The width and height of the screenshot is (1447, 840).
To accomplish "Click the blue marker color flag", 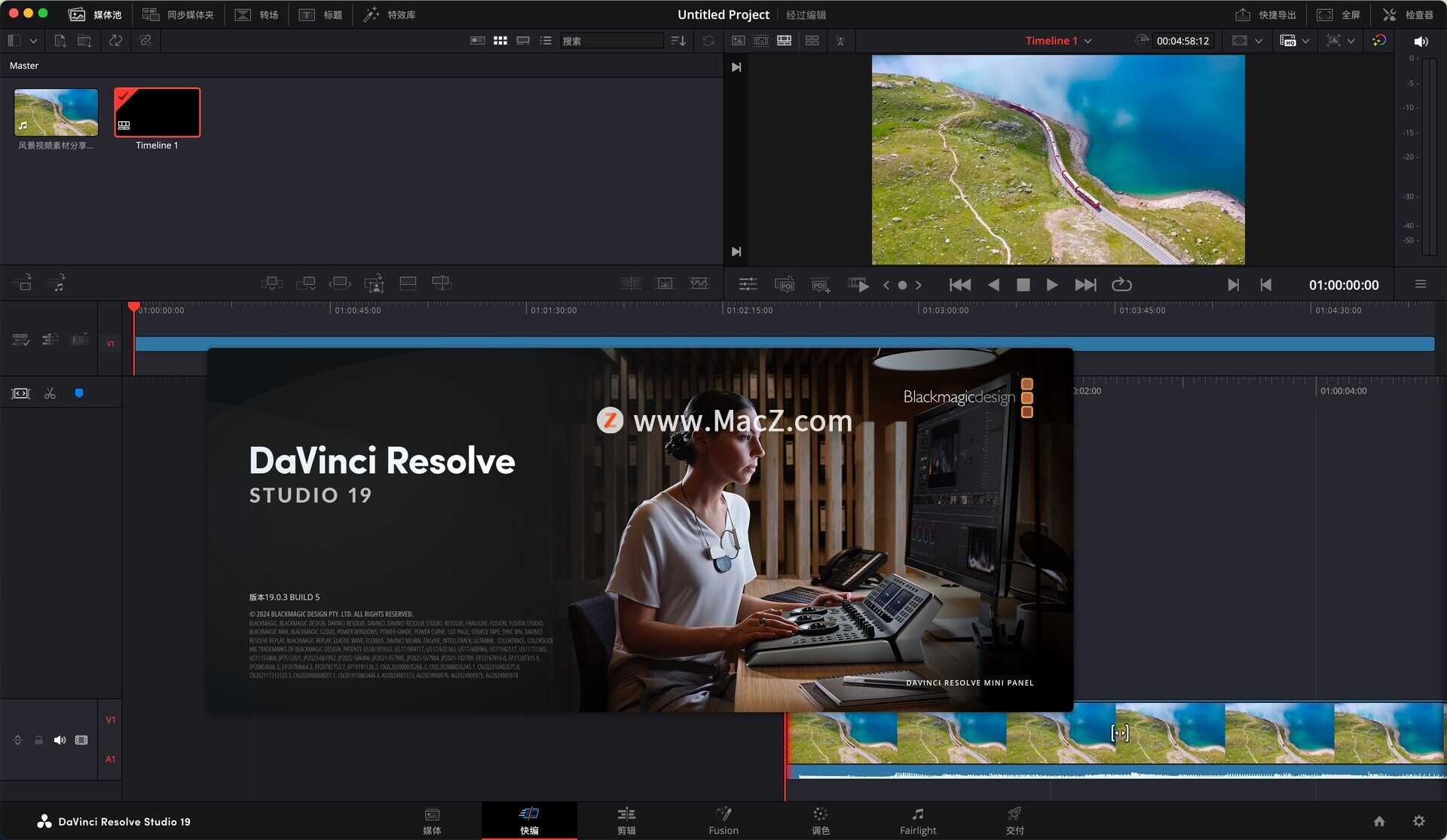I will pyautogui.click(x=79, y=393).
